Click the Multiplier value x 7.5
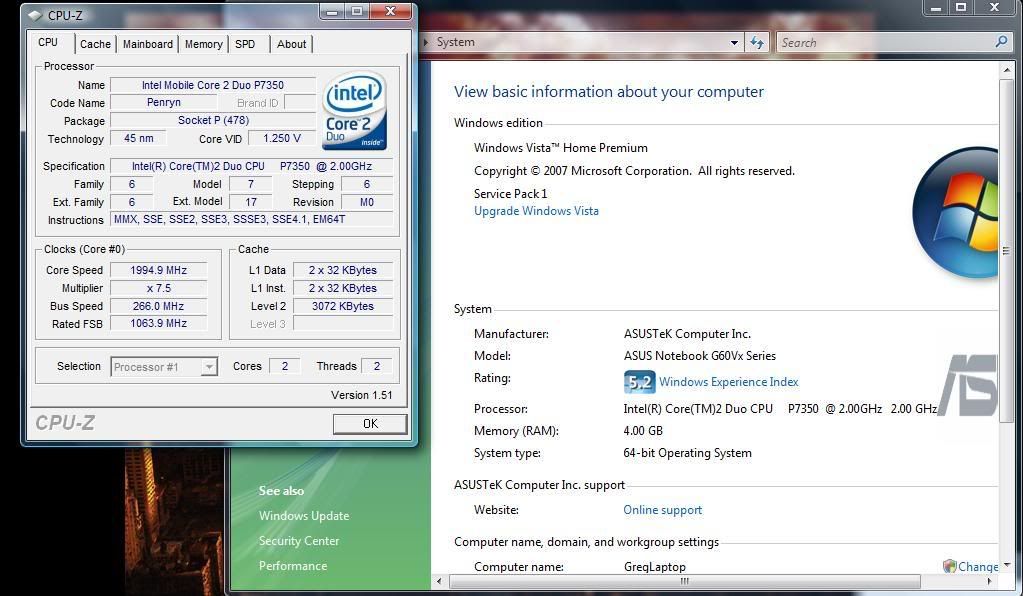Viewport: 1023px width, 596px height. tap(159, 288)
